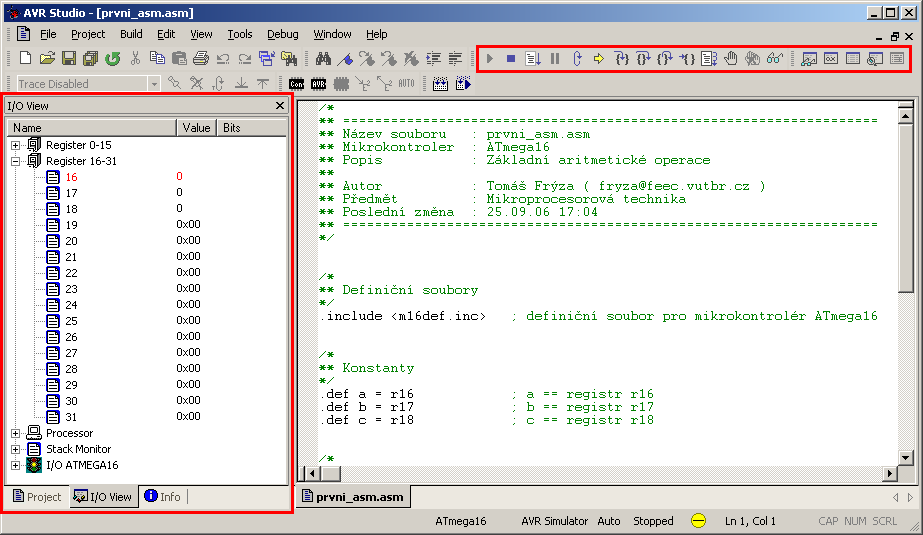Screen dimensions: 923x535
Task: Expand the Stack Monitor tree node
Action: (15, 449)
